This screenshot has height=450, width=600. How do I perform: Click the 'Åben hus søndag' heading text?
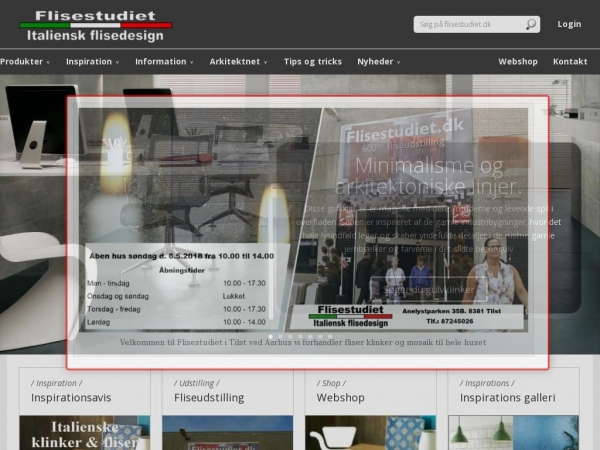point(181,256)
